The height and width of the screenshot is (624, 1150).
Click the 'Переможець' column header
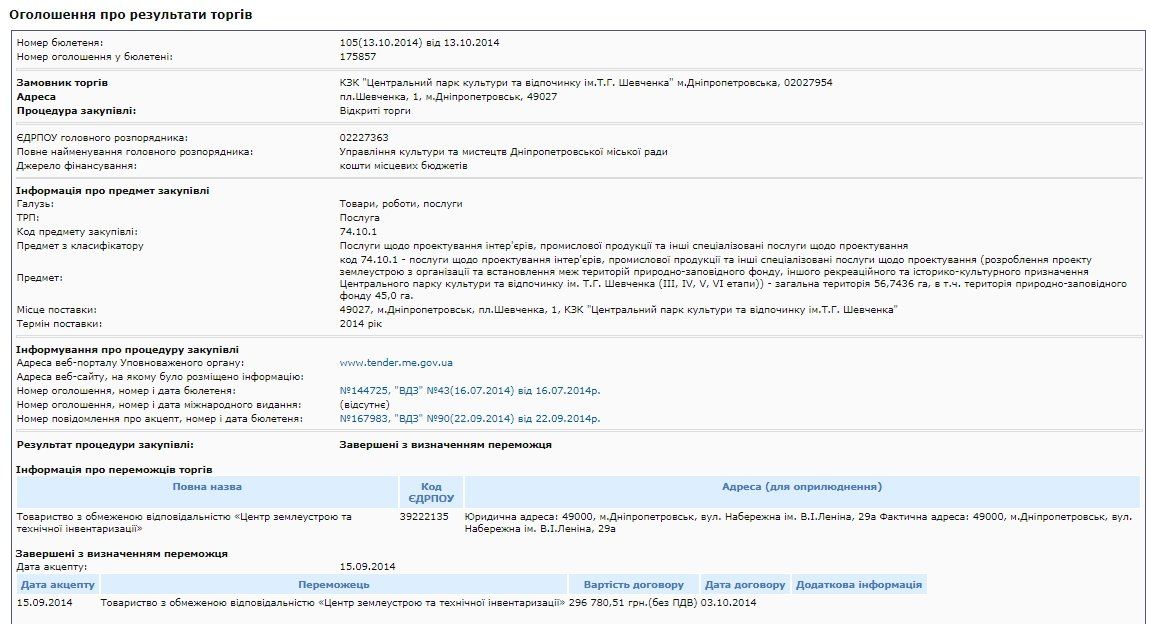pyautogui.click(x=334, y=584)
